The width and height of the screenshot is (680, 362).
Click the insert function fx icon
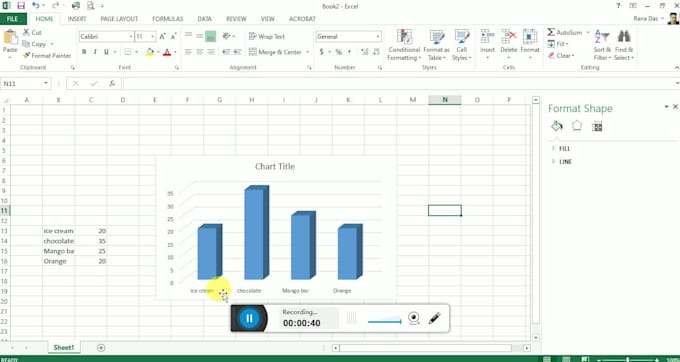(112, 83)
